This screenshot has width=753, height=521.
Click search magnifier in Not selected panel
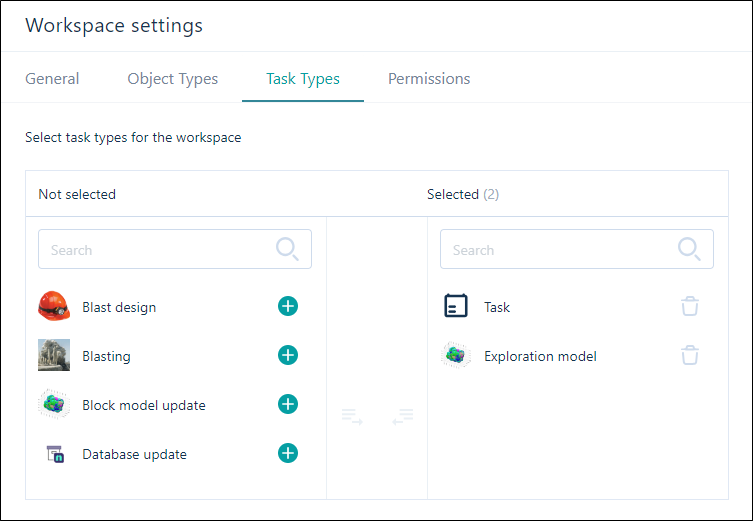coord(287,249)
